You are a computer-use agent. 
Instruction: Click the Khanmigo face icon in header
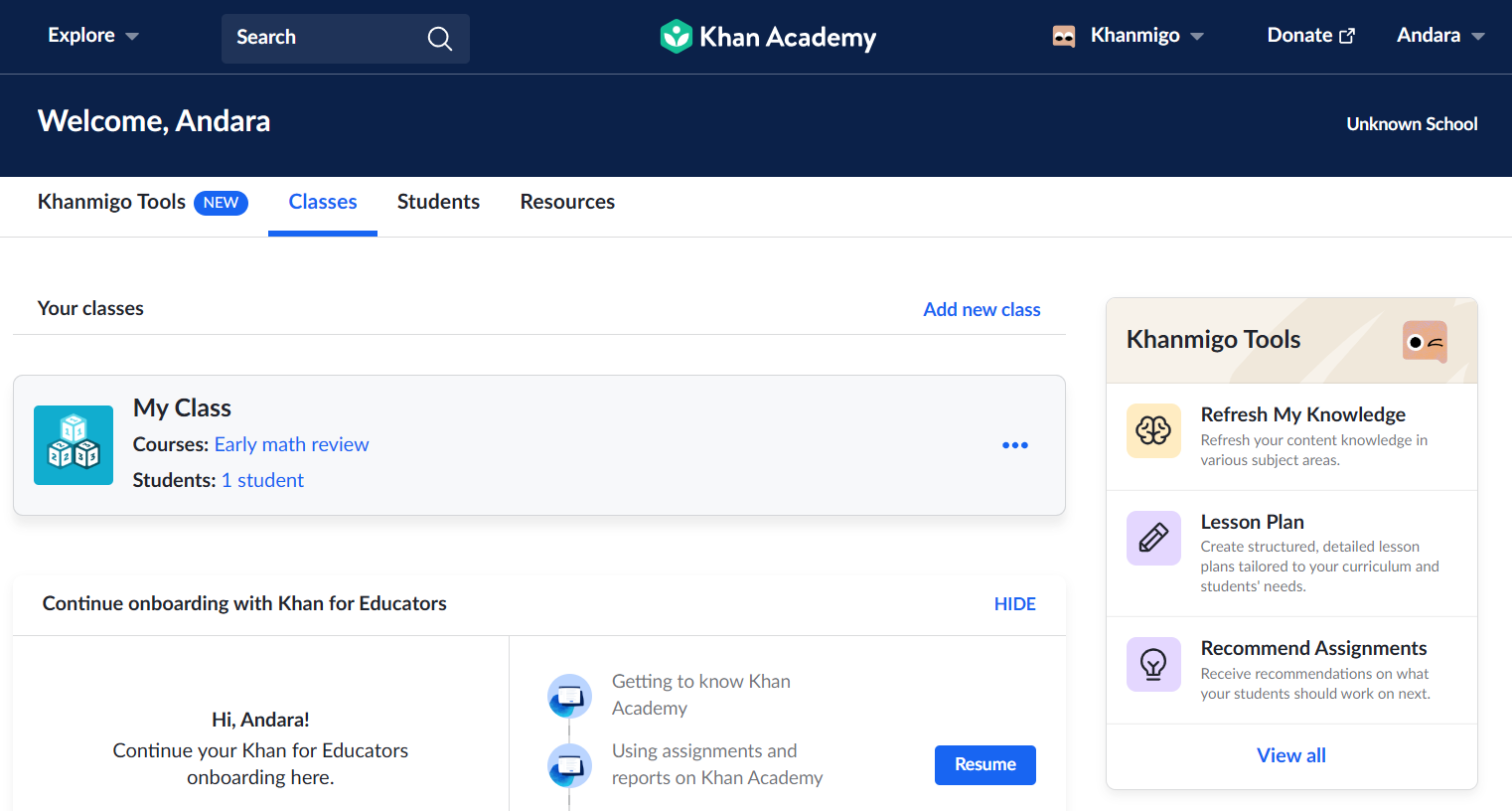(1064, 37)
